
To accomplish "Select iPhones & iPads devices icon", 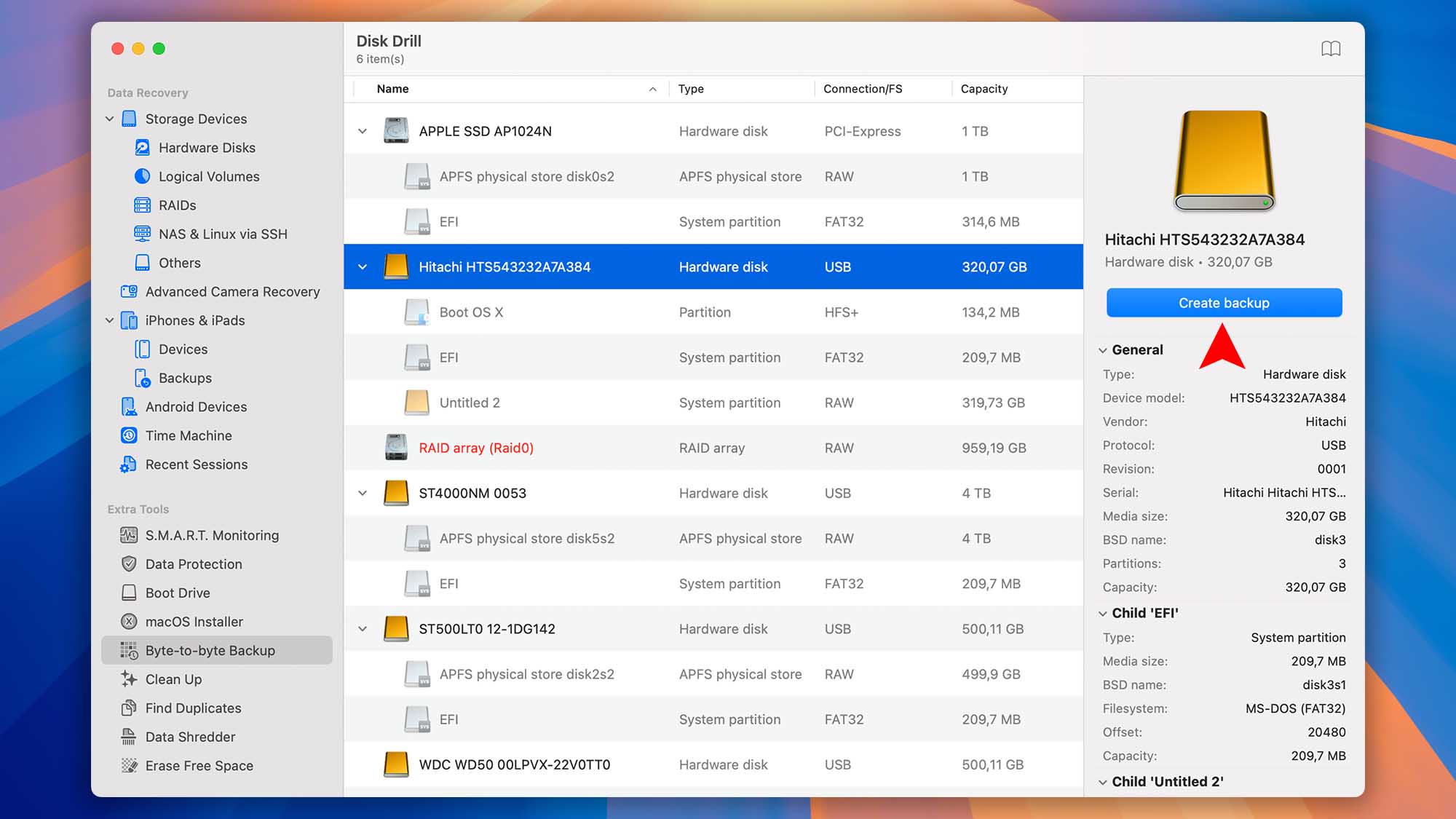I will [129, 320].
